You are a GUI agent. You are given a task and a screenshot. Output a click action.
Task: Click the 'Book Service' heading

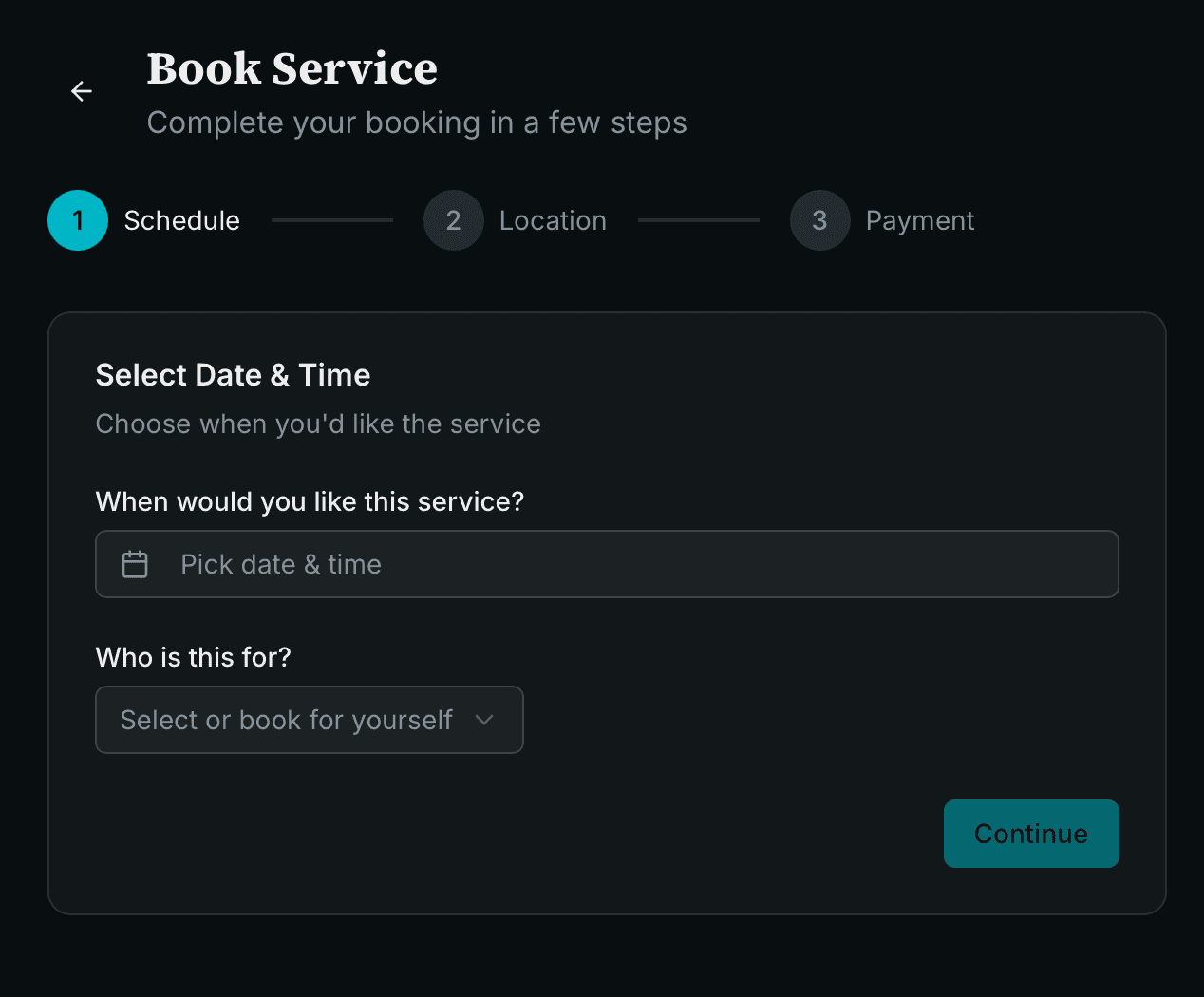click(x=292, y=68)
